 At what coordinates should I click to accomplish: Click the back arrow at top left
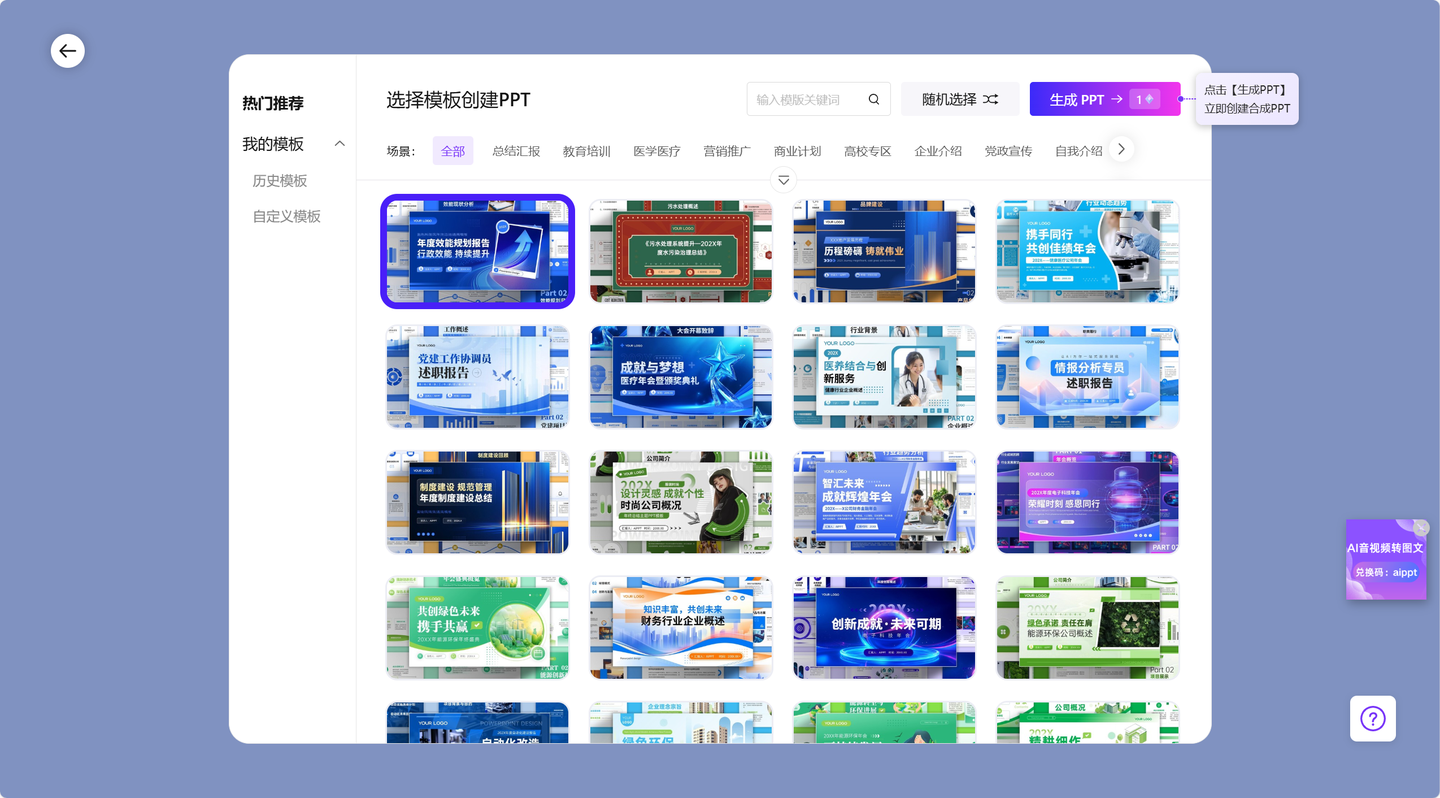click(x=68, y=50)
